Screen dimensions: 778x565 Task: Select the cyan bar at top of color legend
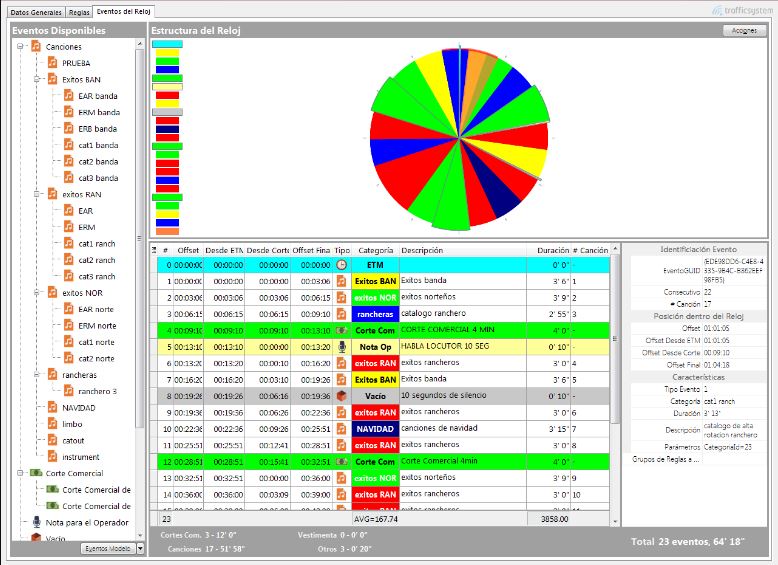pyautogui.click(x=166, y=44)
